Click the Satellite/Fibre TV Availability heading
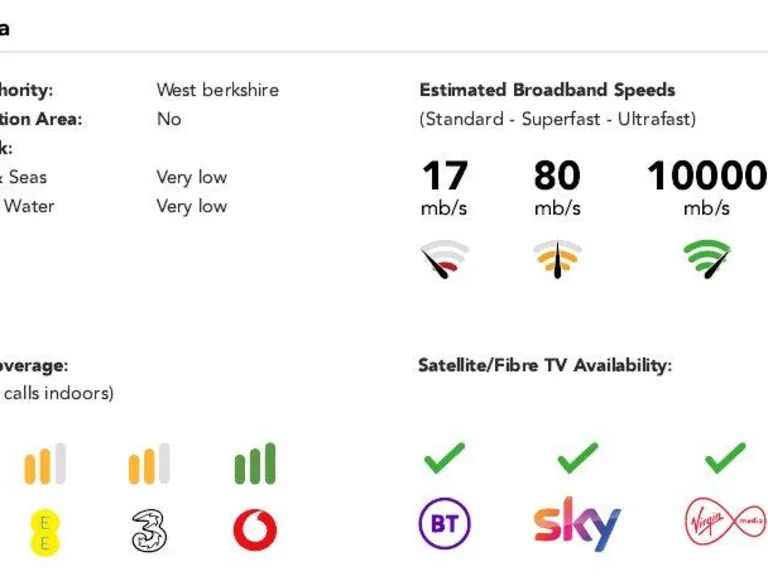Image resolution: width=768 pixels, height=576 pixels. pyautogui.click(x=545, y=365)
